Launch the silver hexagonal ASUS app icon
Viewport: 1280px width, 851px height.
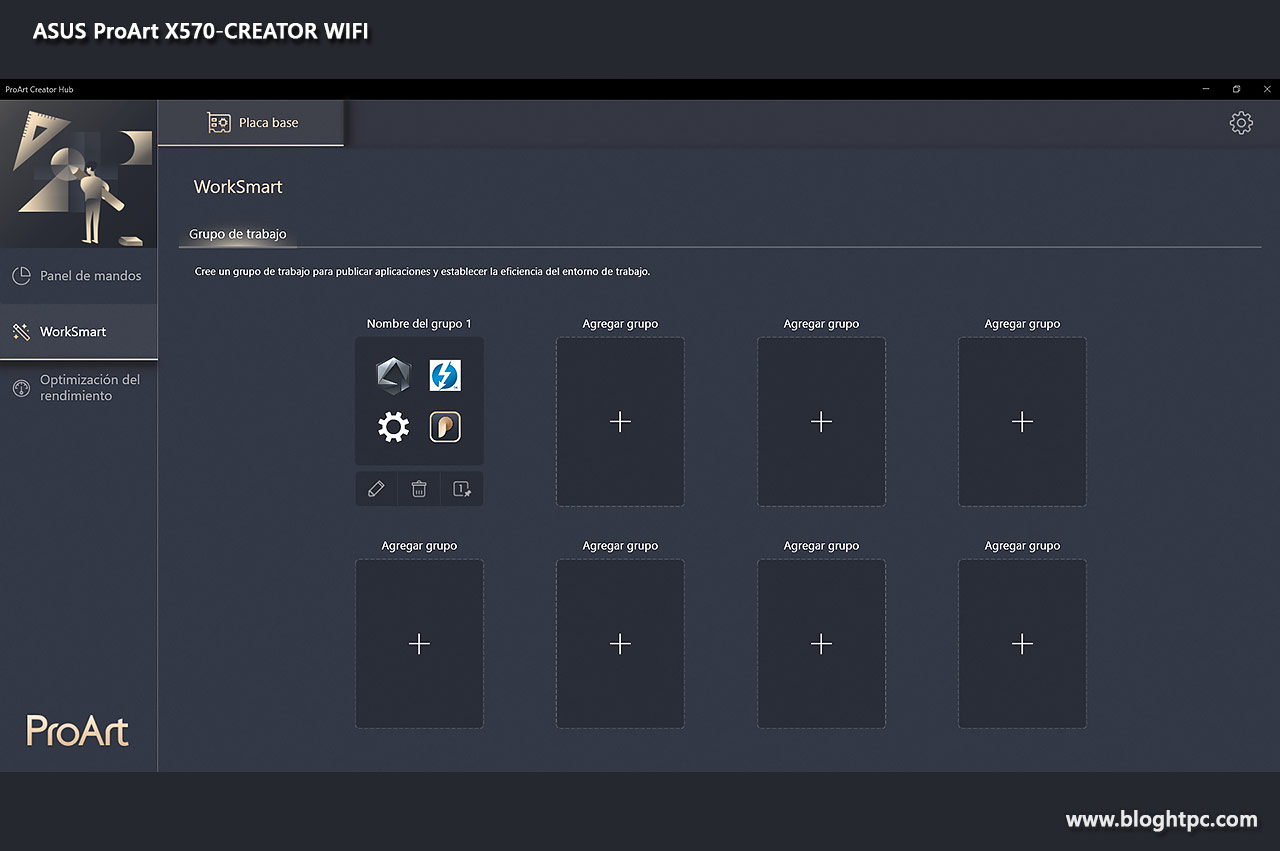click(x=393, y=375)
